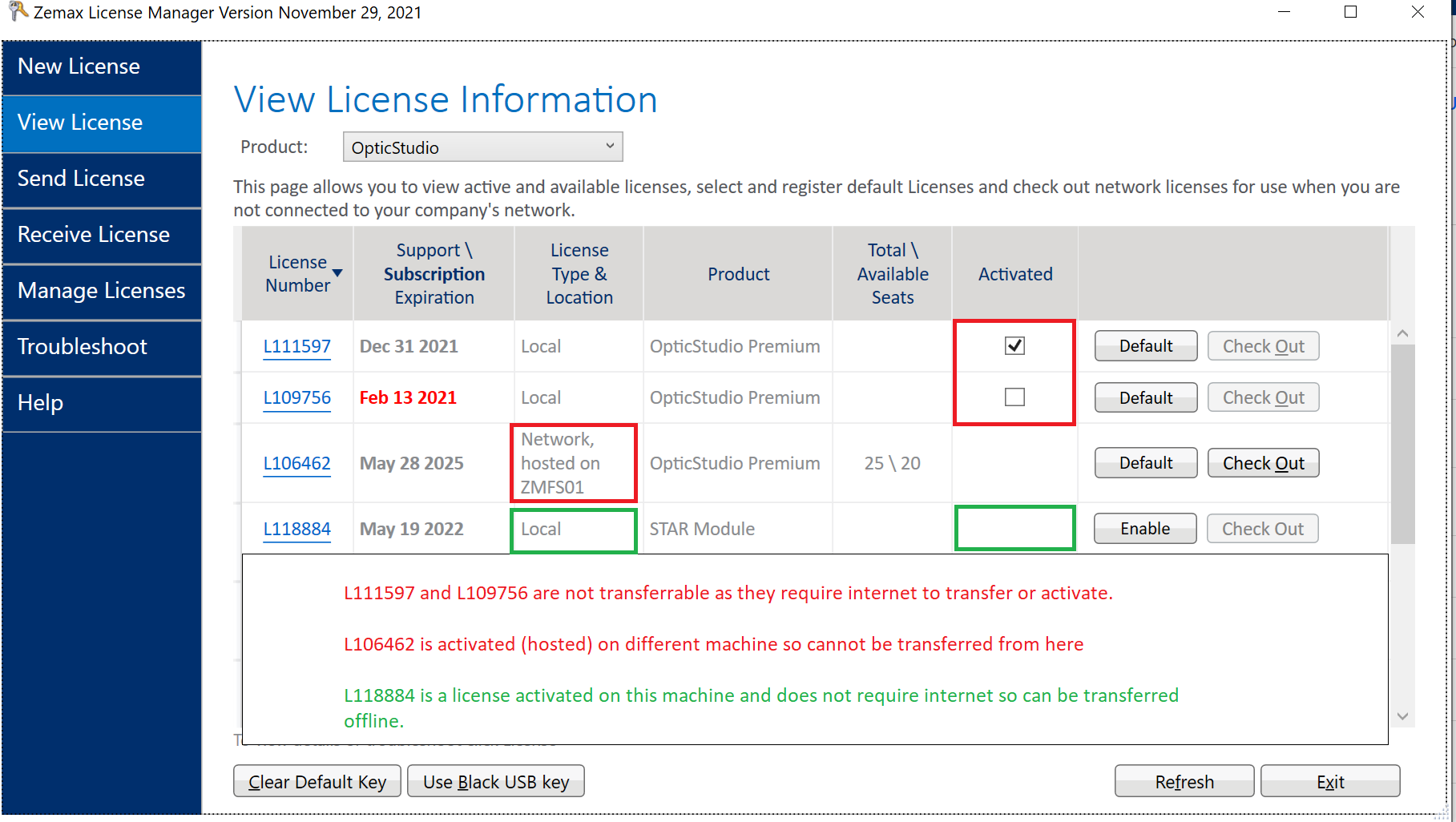
Task: Click the Support \ Subscription Expiration column header
Action: tap(434, 274)
